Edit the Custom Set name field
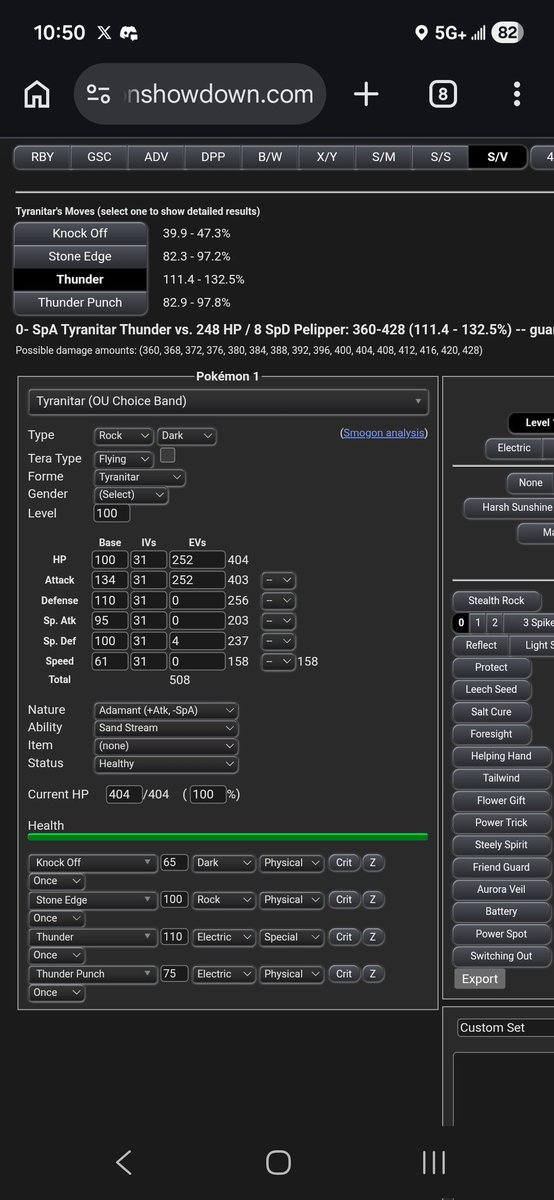554x1200 pixels. coord(504,1028)
